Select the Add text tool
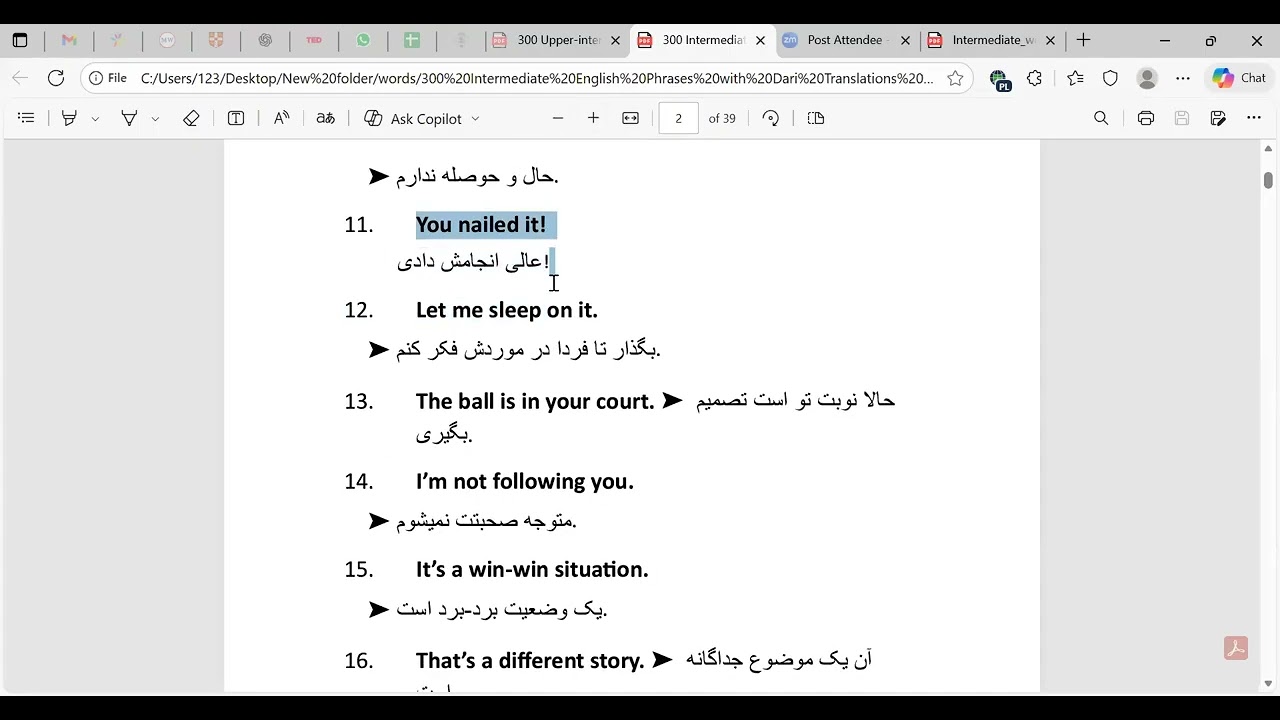This screenshot has width=1280, height=720. [236, 118]
